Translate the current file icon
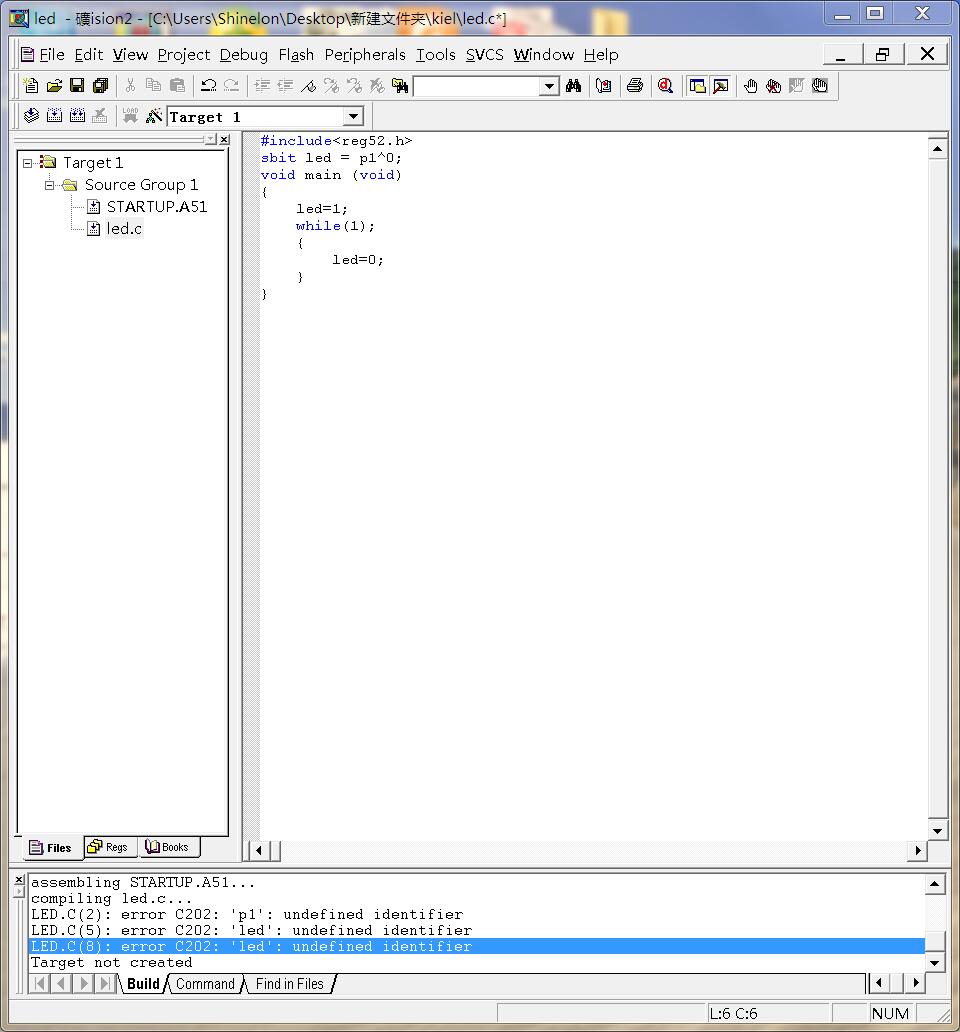 tap(31, 116)
